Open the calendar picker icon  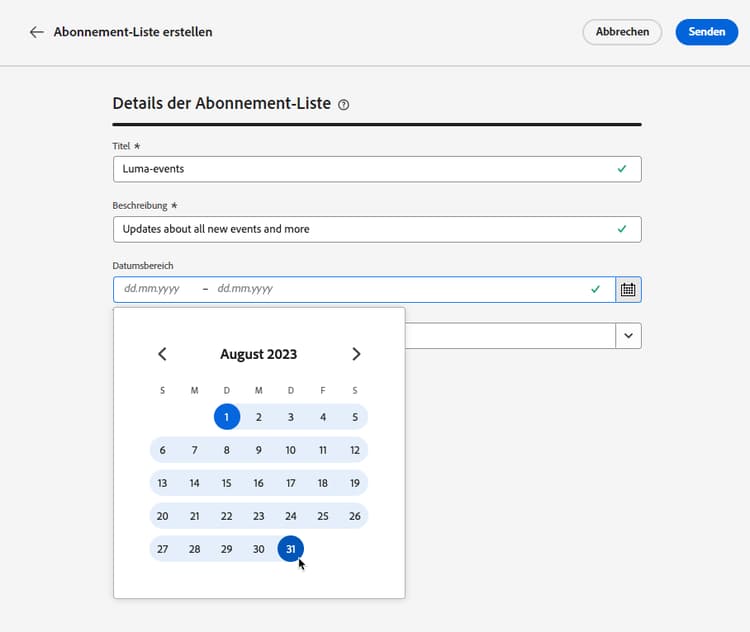coord(628,289)
